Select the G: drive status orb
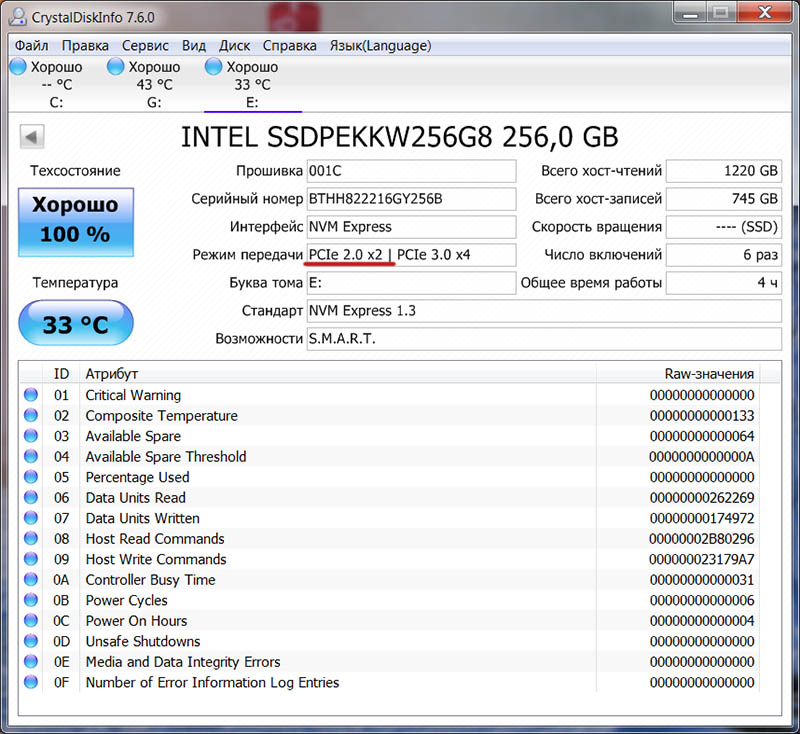This screenshot has width=800, height=734. 116,66
